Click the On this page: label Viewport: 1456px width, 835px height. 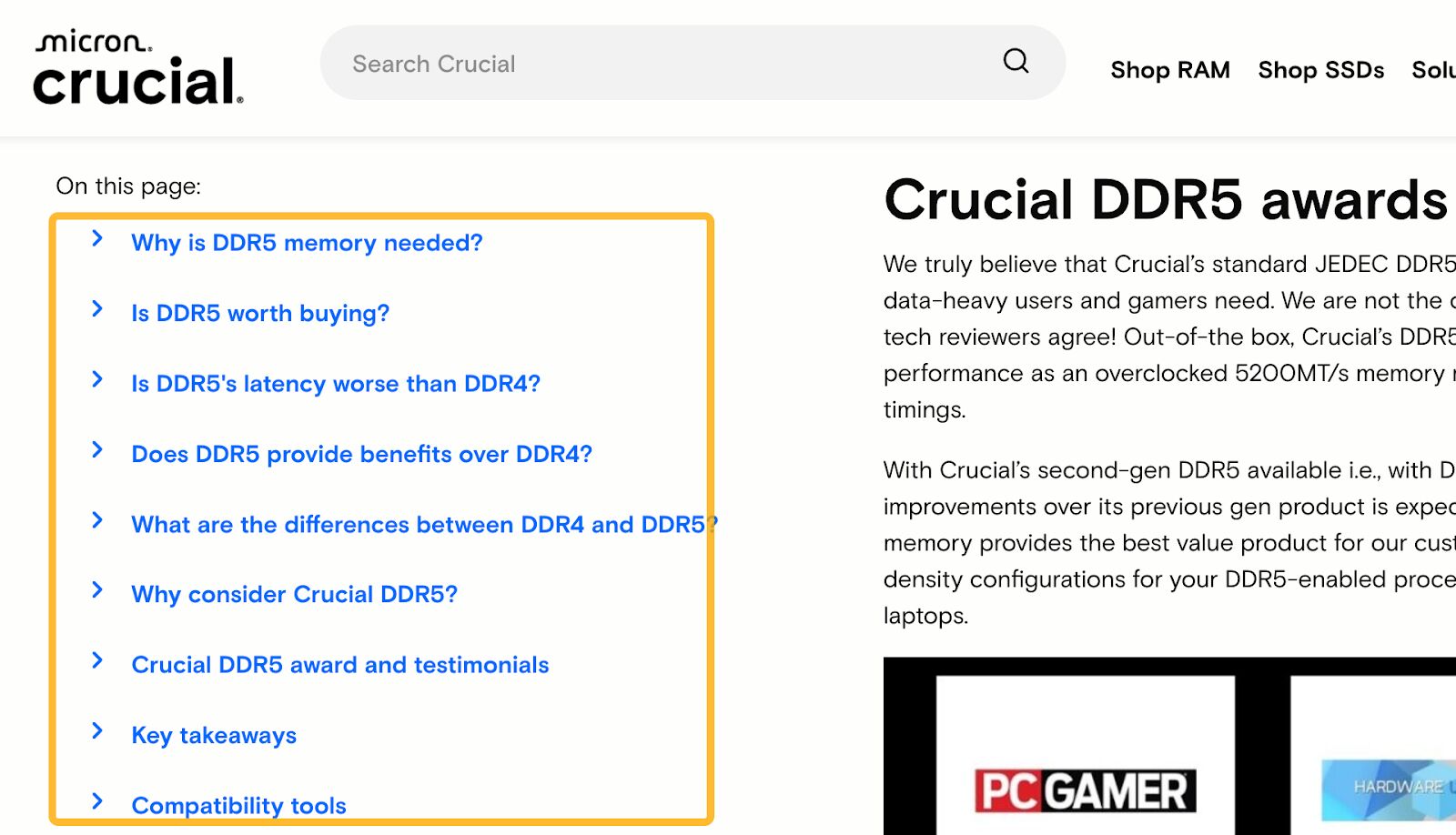tap(128, 186)
